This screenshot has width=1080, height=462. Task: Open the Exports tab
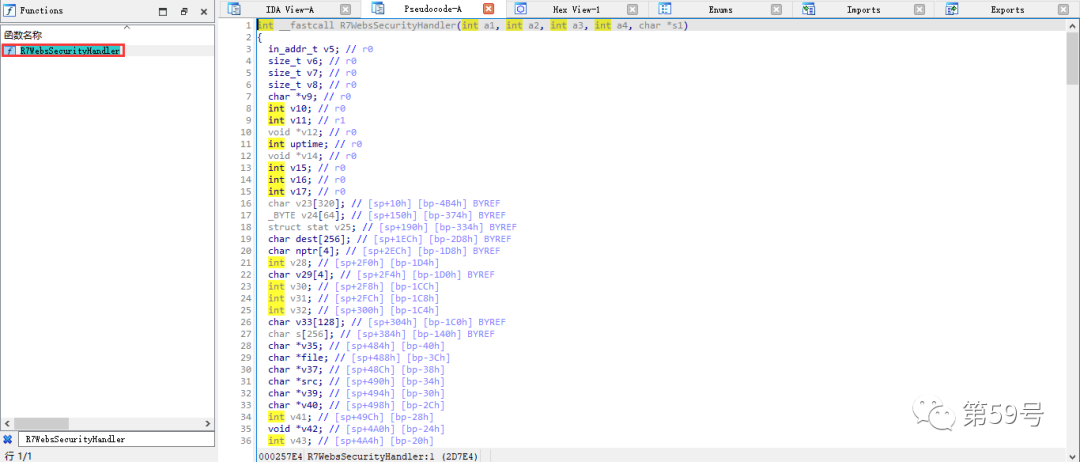pos(1008,10)
